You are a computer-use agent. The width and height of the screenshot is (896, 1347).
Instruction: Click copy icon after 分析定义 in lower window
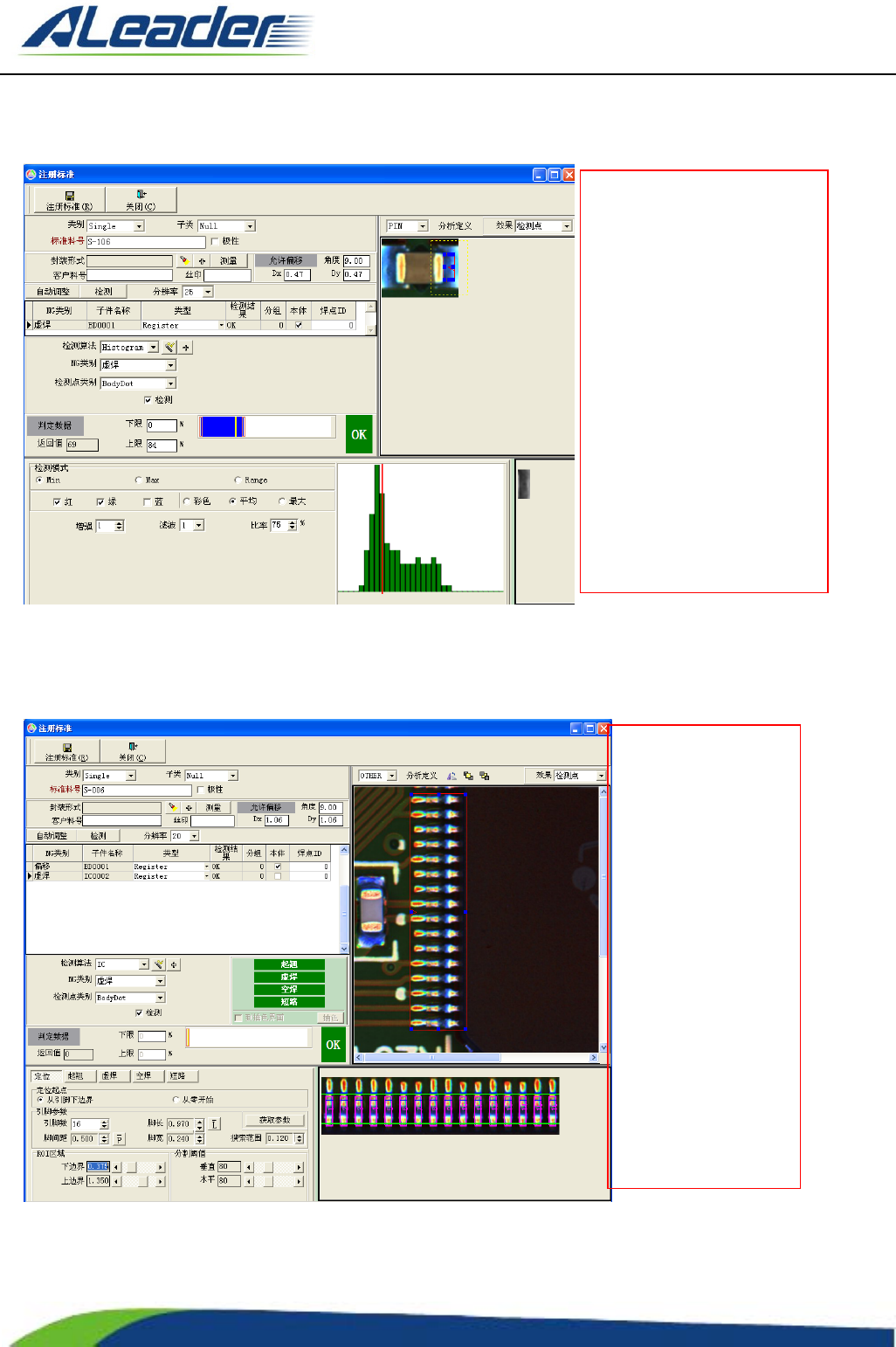pos(468,775)
